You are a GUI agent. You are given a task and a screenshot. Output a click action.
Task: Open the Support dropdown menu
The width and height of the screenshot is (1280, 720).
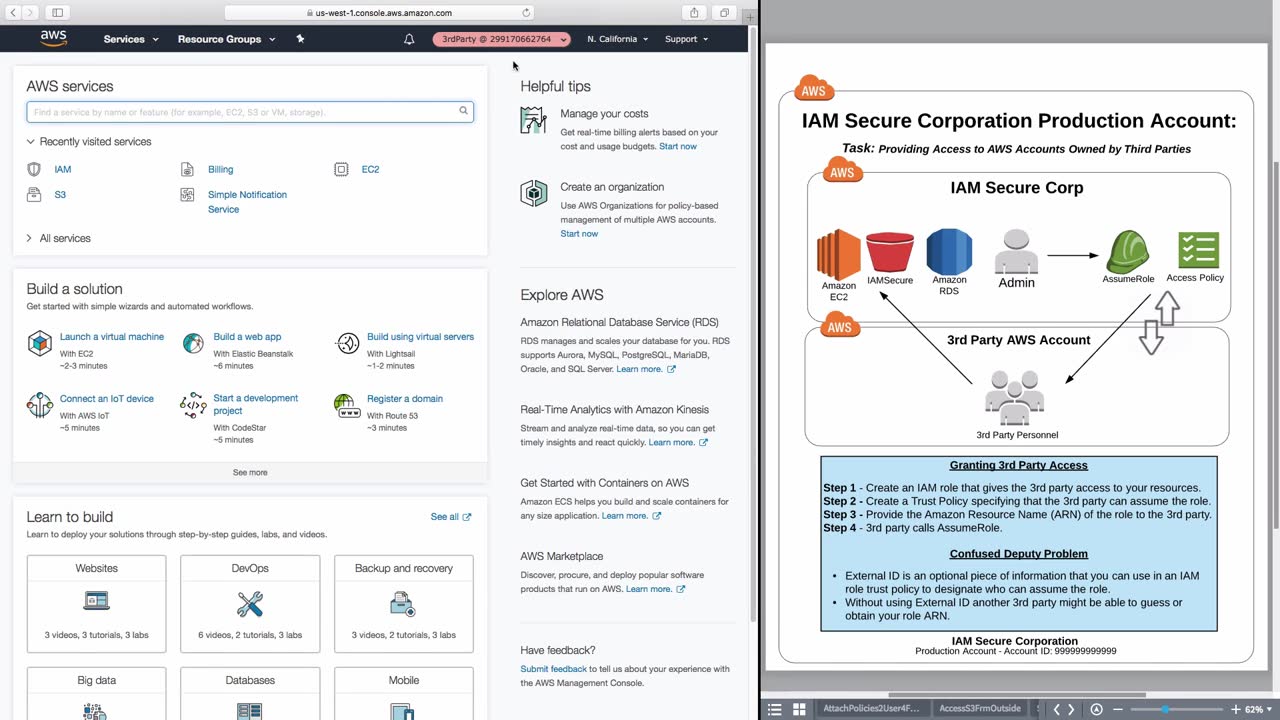click(686, 39)
